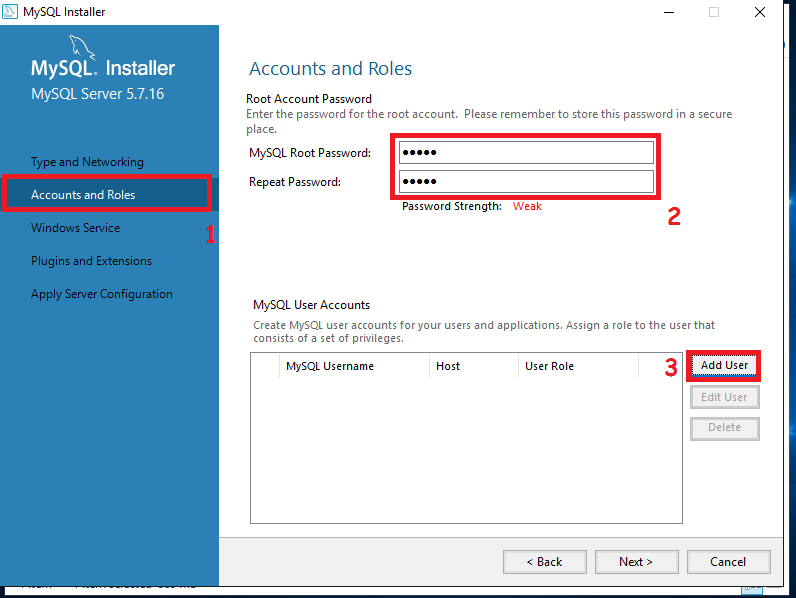The width and height of the screenshot is (796, 598).
Task: Minimize the MySQL Installer window
Action: coord(669,12)
